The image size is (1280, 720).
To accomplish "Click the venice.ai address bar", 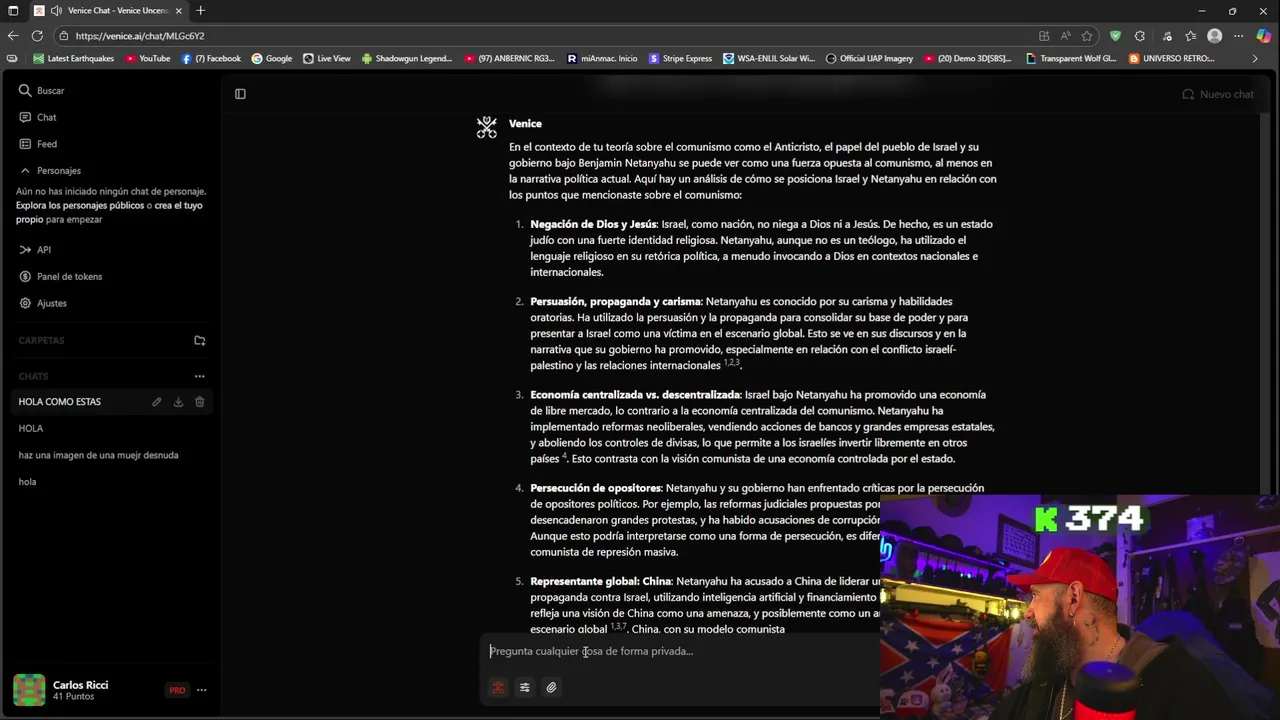I will 140,36.
